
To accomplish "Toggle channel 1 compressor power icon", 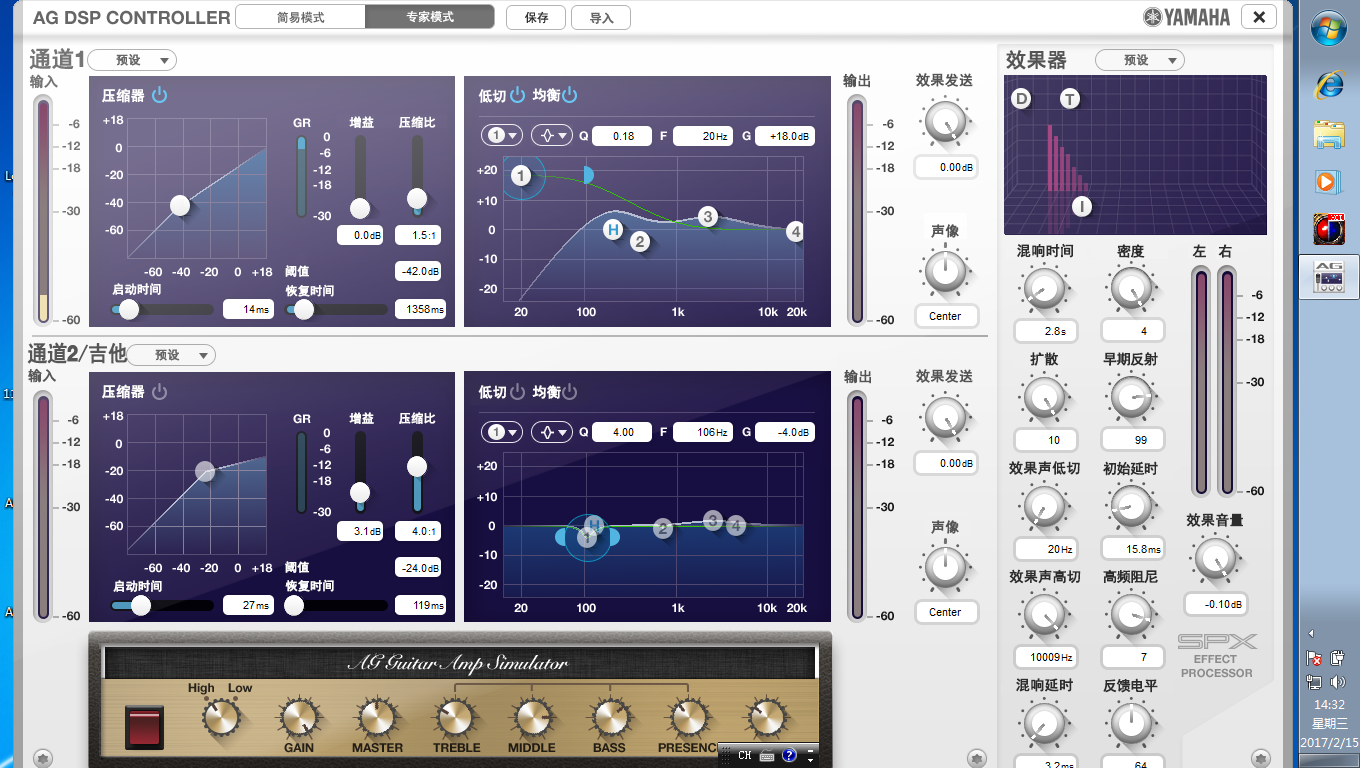I will (160, 96).
